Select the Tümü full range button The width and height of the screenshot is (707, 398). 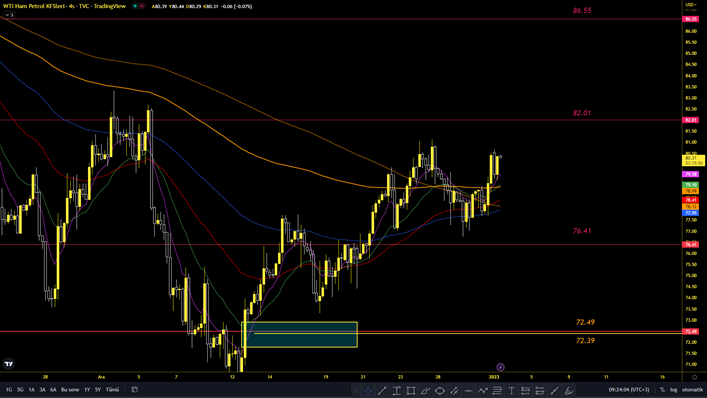[x=112, y=389]
